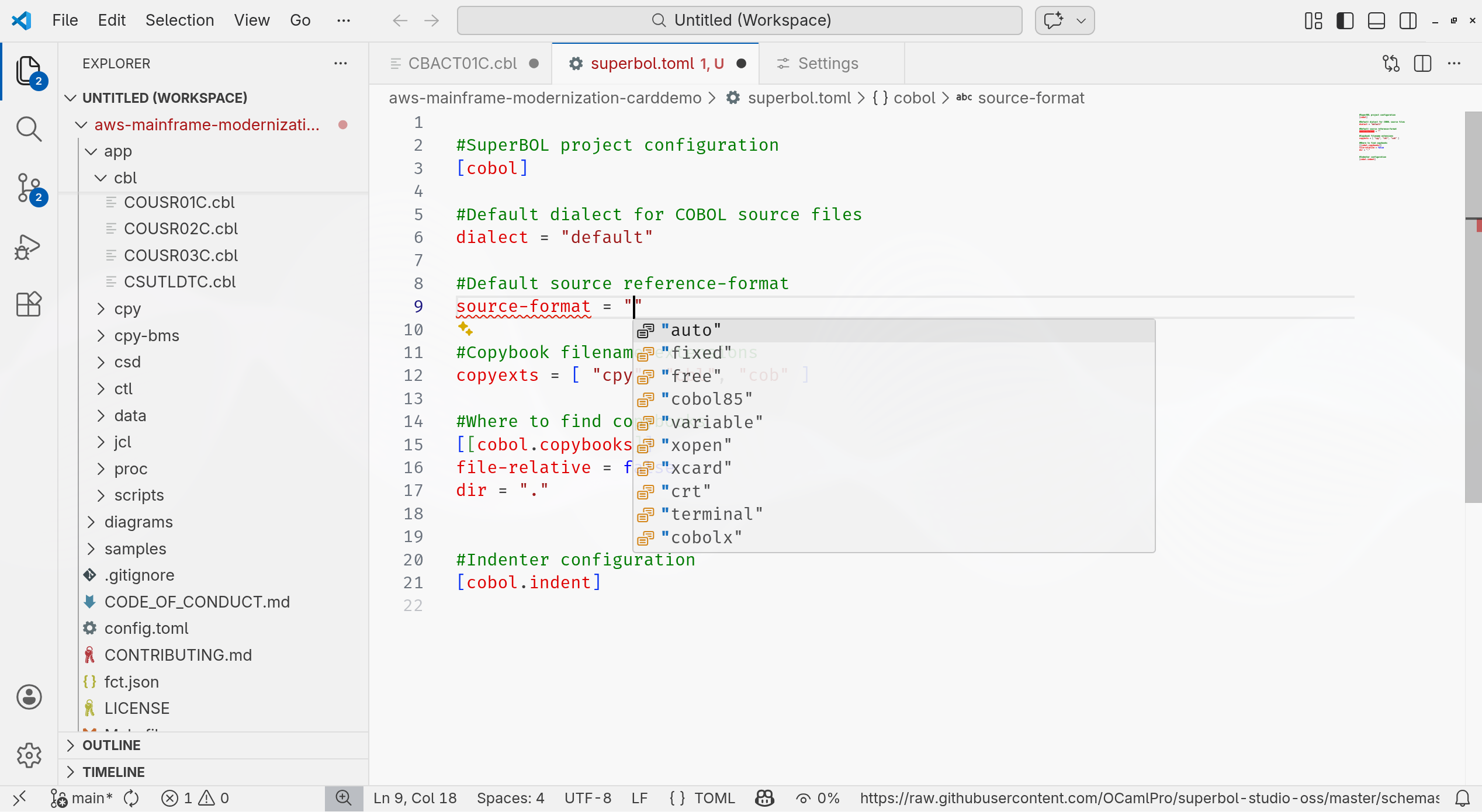
Task: Open editor More Actions menu
Action: (1454, 63)
